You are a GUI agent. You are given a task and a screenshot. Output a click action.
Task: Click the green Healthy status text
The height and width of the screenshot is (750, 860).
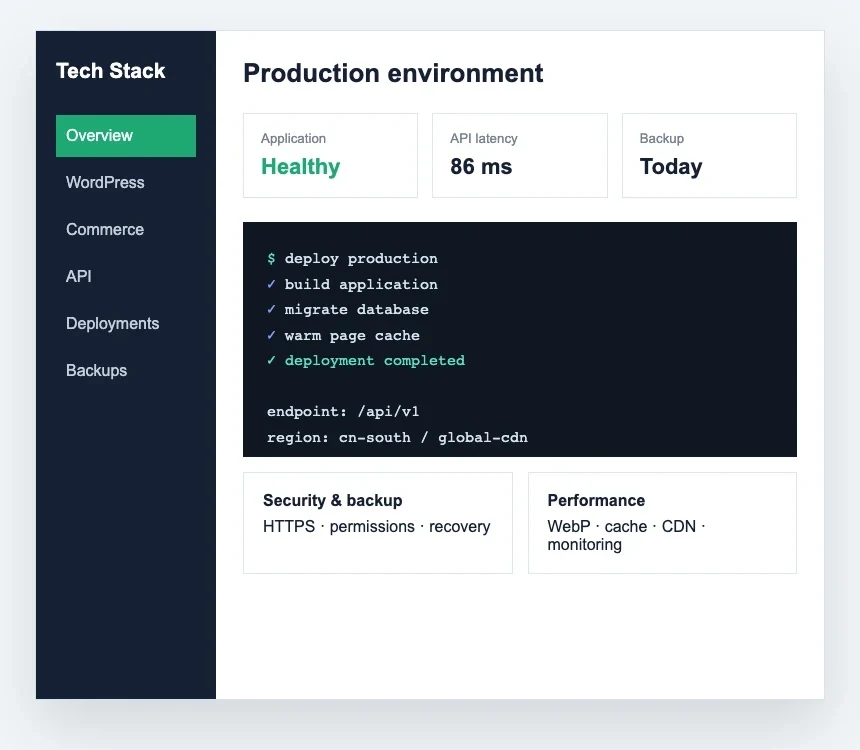click(301, 167)
